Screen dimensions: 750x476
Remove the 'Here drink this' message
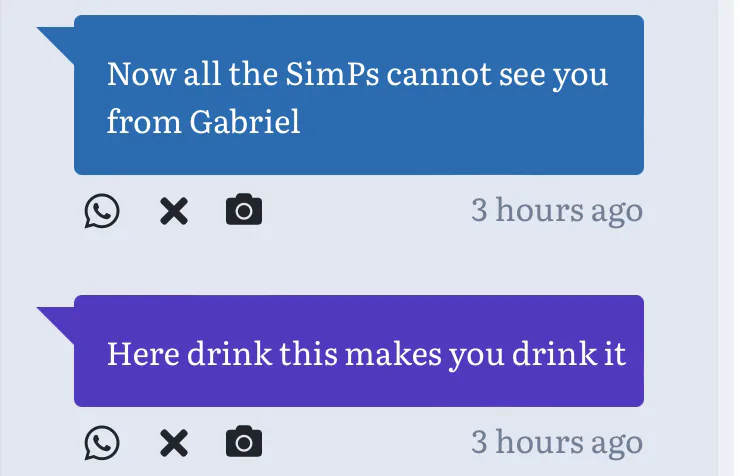click(174, 442)
